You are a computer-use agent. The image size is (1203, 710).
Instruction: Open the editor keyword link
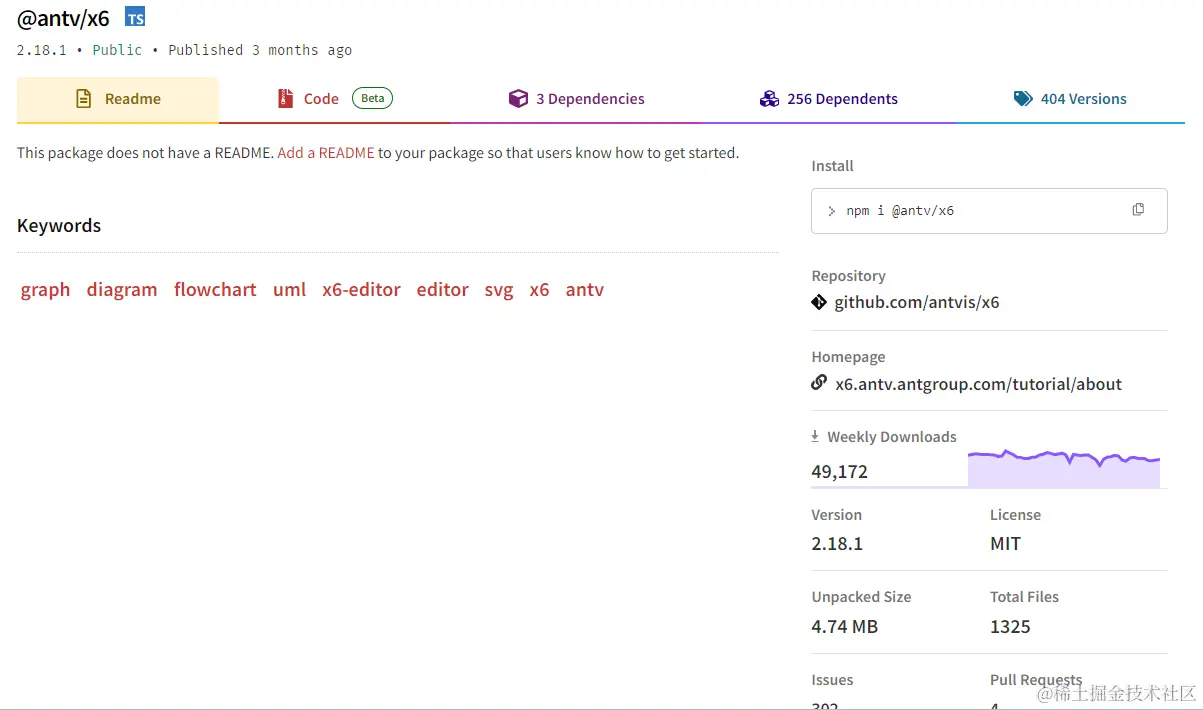point(443,290)
